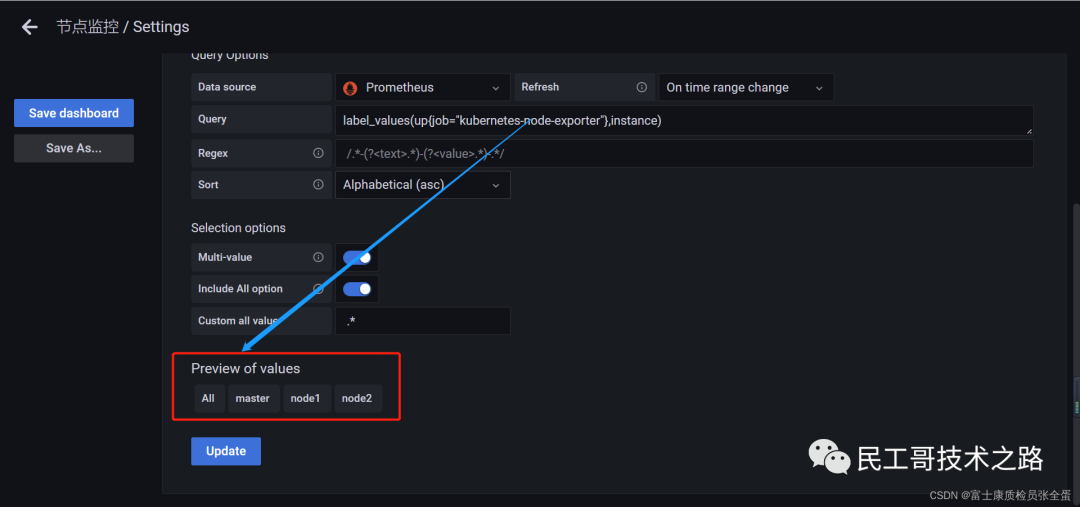Click the Prometheus flame data source icon
Viewport: 1080px width, 507px height.
pyautogui.click(x=351, y=87)
